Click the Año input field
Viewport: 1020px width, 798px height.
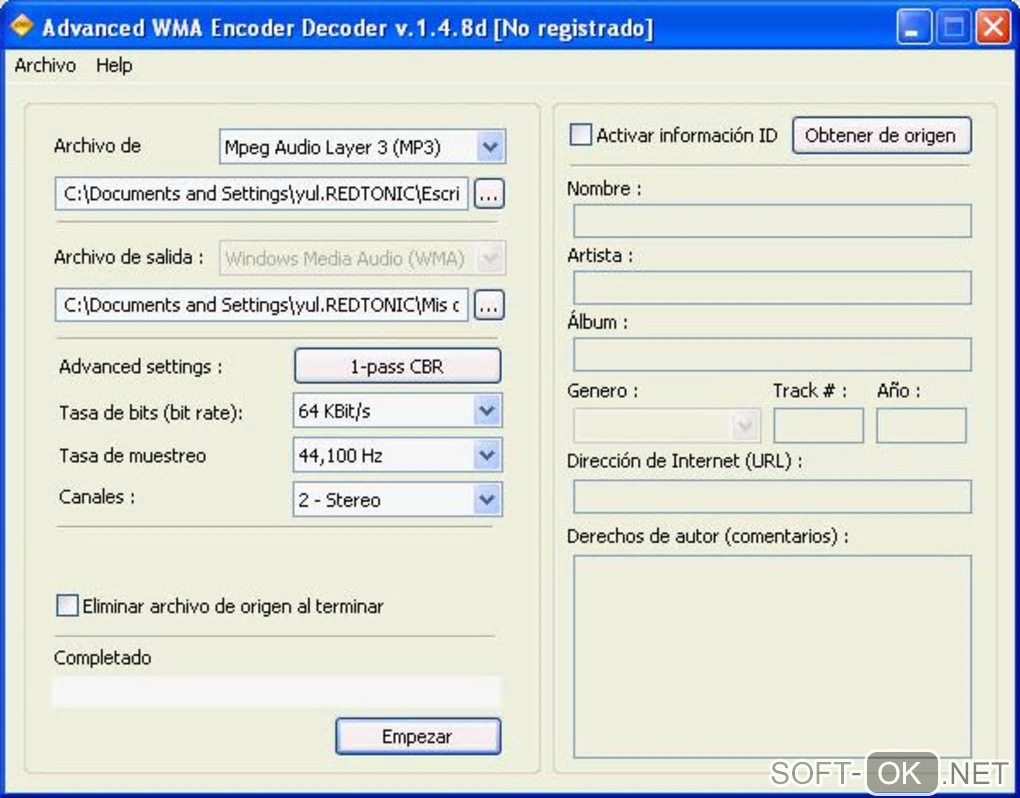[921, 425]
